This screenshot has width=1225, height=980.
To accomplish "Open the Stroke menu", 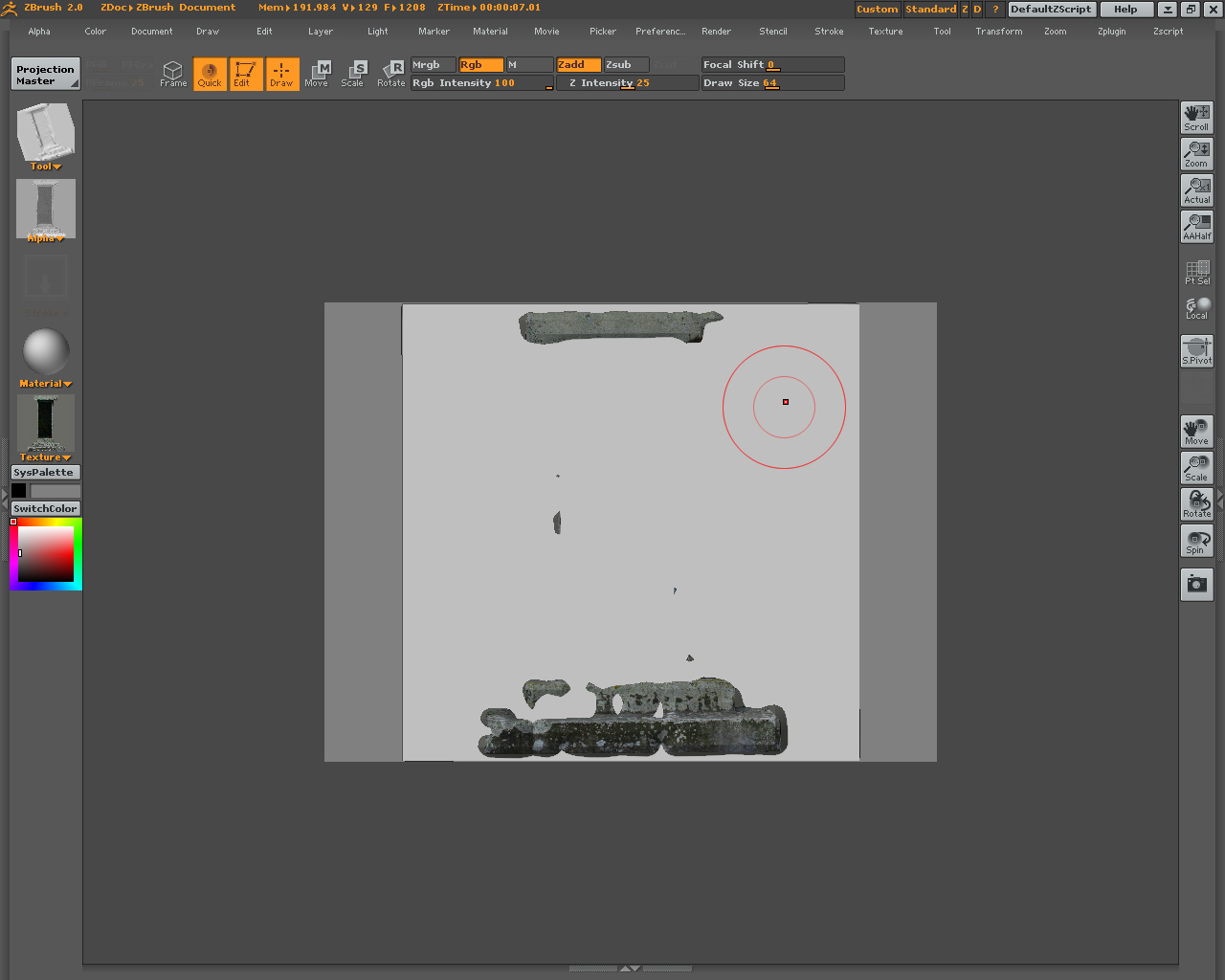I will point(829,32).
